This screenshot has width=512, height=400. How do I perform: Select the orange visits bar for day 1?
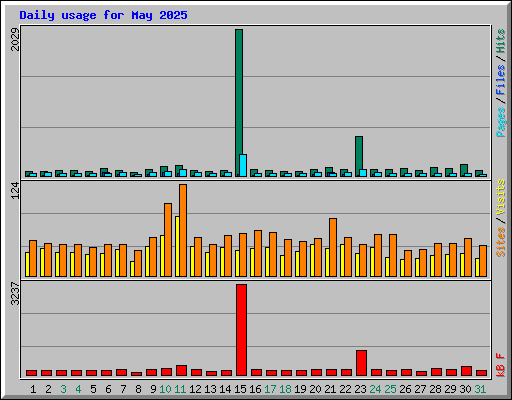(33, 258)
